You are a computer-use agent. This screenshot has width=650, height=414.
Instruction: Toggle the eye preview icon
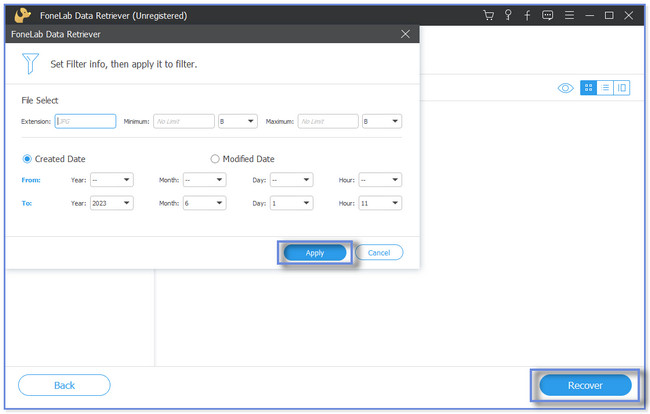(565, 88)
